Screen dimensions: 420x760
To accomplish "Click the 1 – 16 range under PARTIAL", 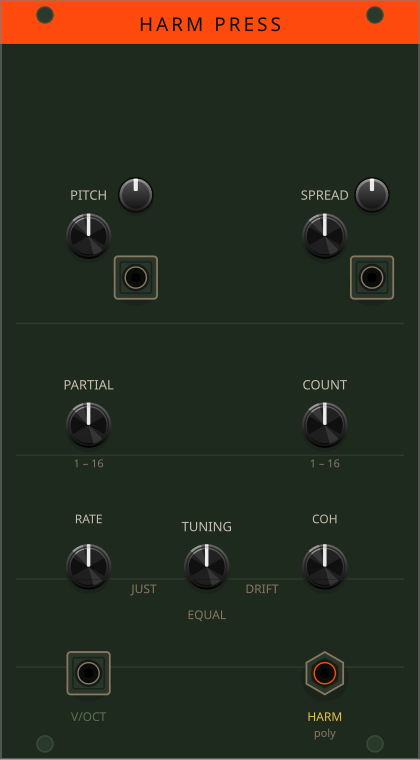I will click(89, 463).
